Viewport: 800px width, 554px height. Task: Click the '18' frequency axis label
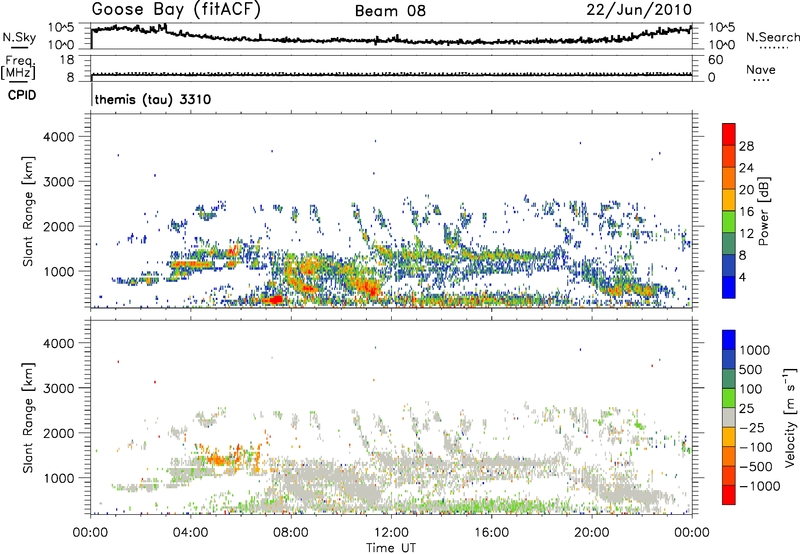tap(67, 60)
